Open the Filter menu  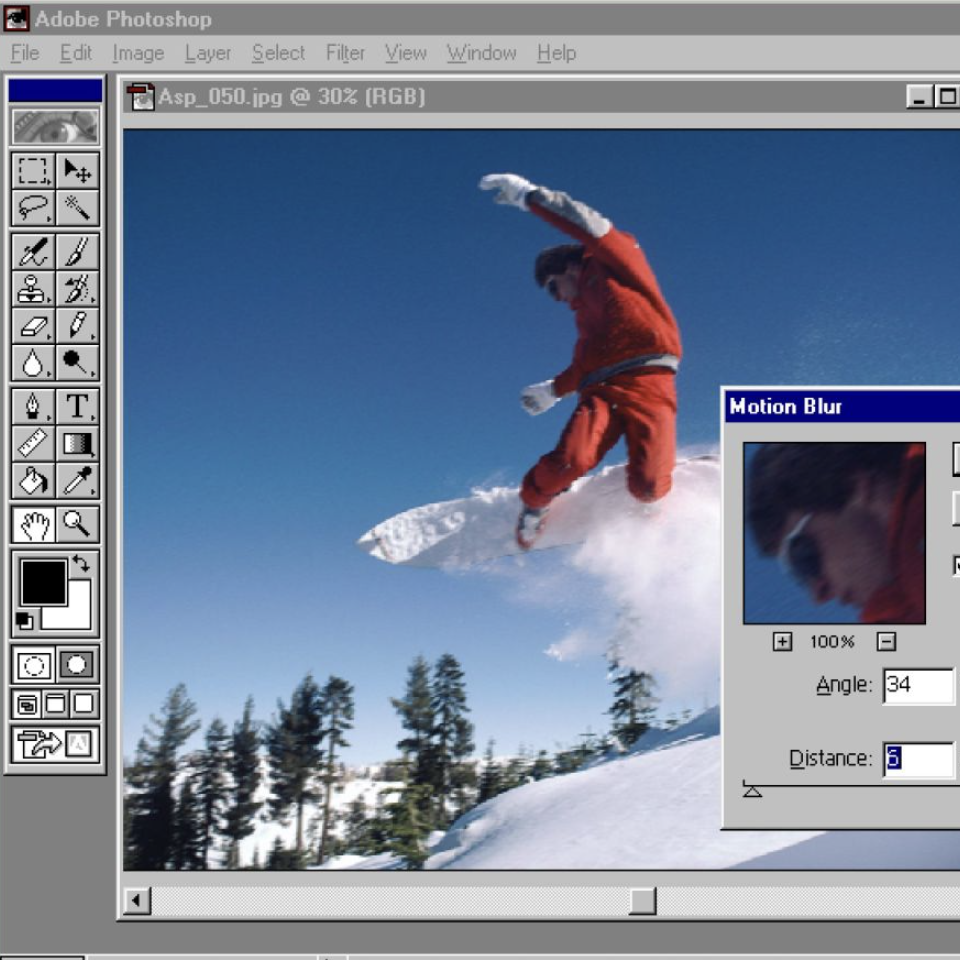(345, 53)
